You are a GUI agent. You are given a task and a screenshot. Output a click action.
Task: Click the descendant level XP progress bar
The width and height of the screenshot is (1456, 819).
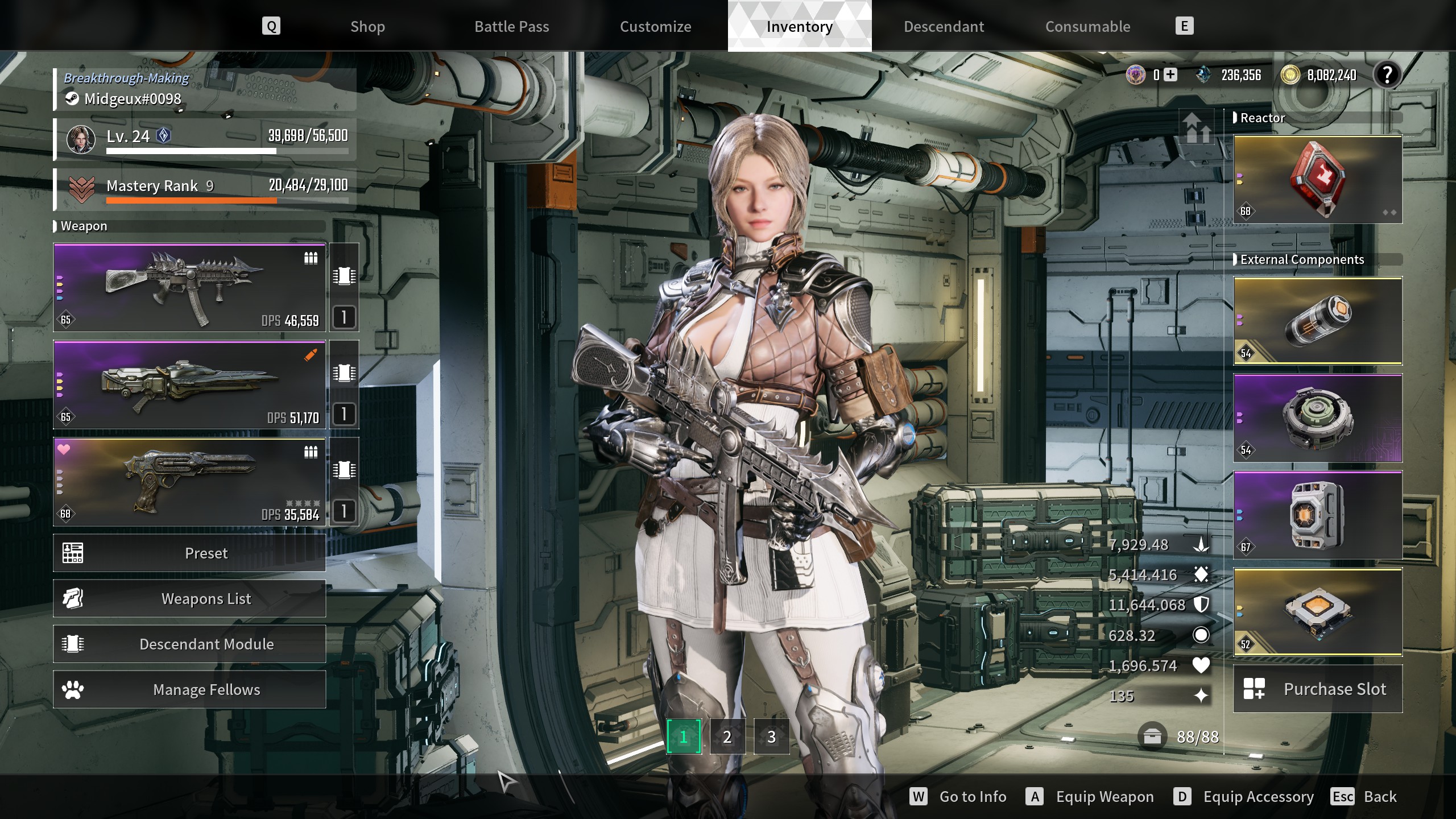pyautogui.click(x=227, y=151)
